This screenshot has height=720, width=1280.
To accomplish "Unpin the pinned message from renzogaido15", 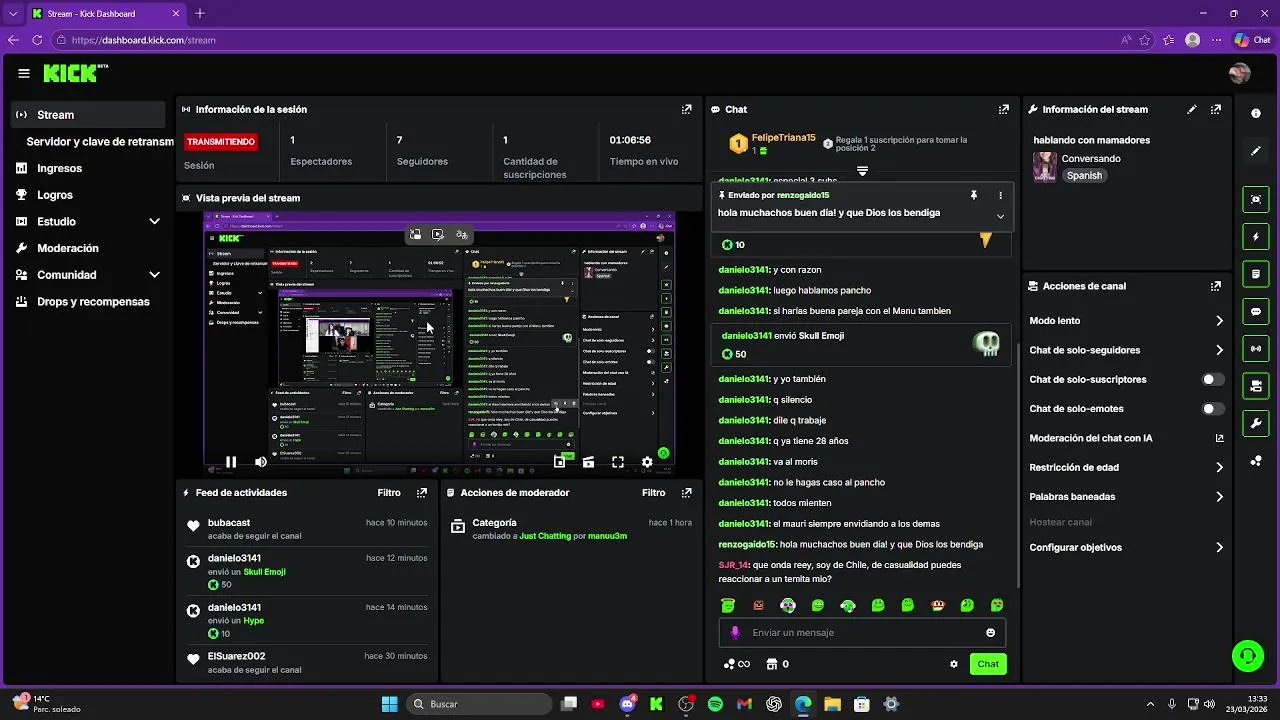I will click(973, 195).
